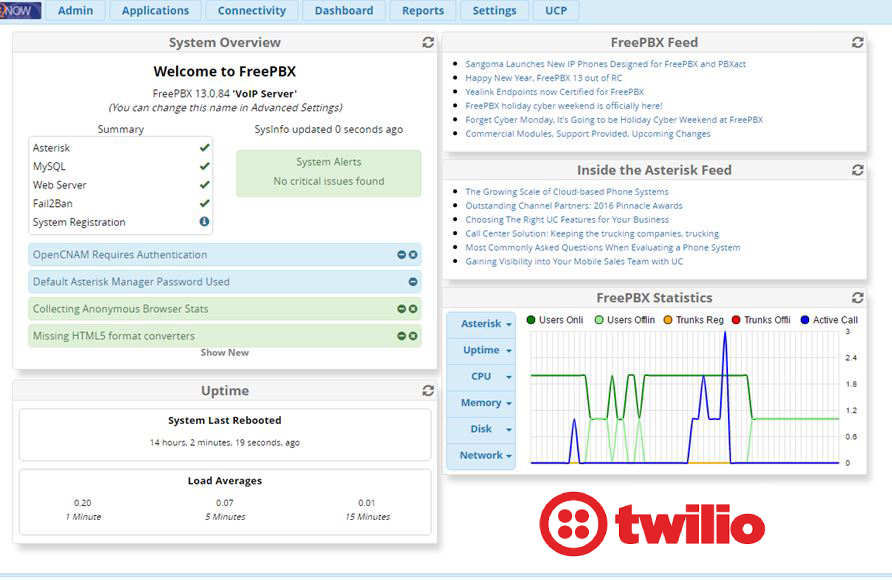Expand the CPU statistics dropdown

[x=481, y=376]
